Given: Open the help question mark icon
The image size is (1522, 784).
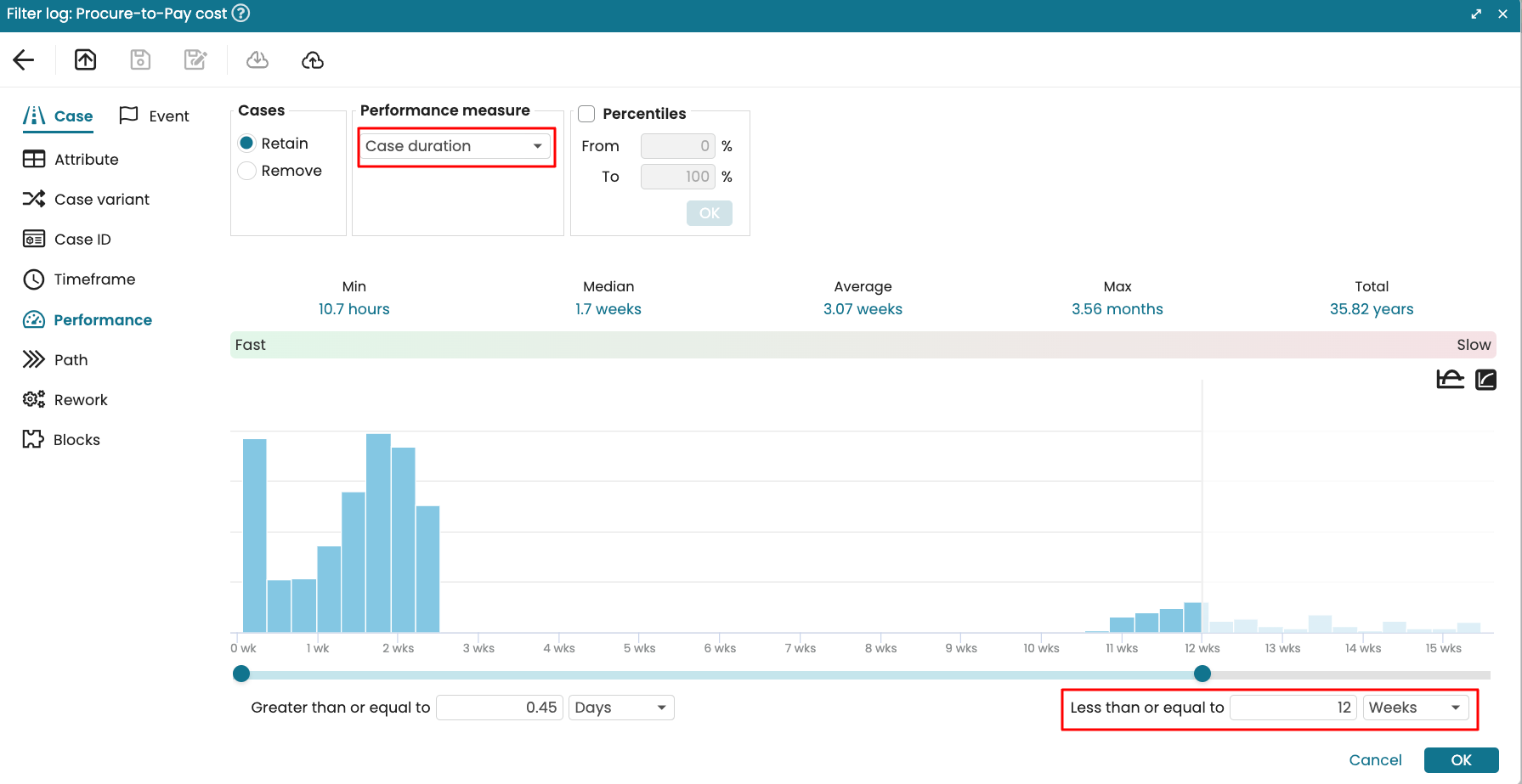Looking at the screenshot, I should pos(241,14).
